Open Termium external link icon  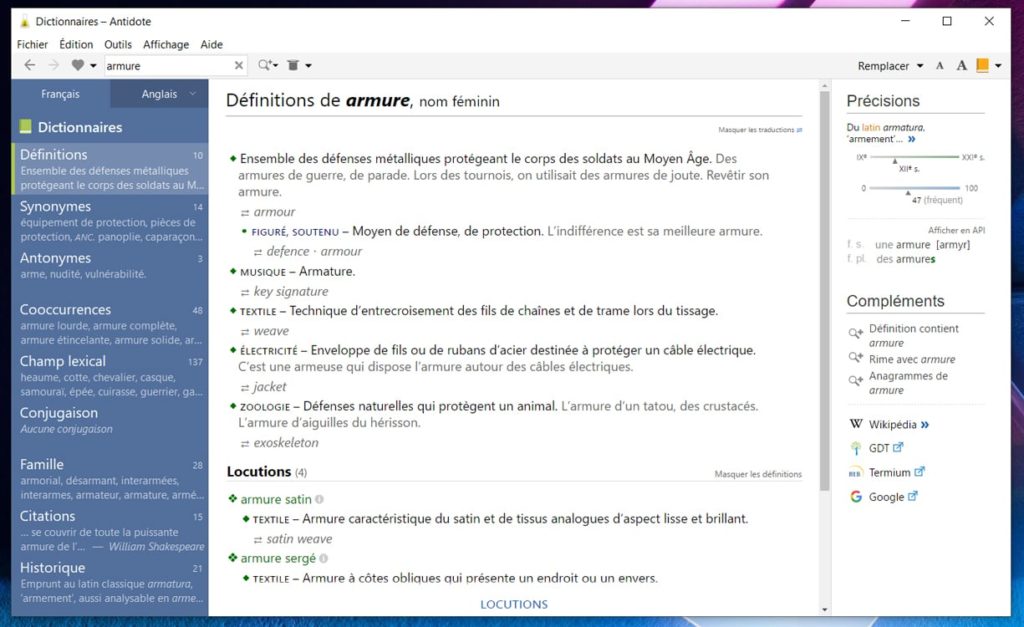920,472
